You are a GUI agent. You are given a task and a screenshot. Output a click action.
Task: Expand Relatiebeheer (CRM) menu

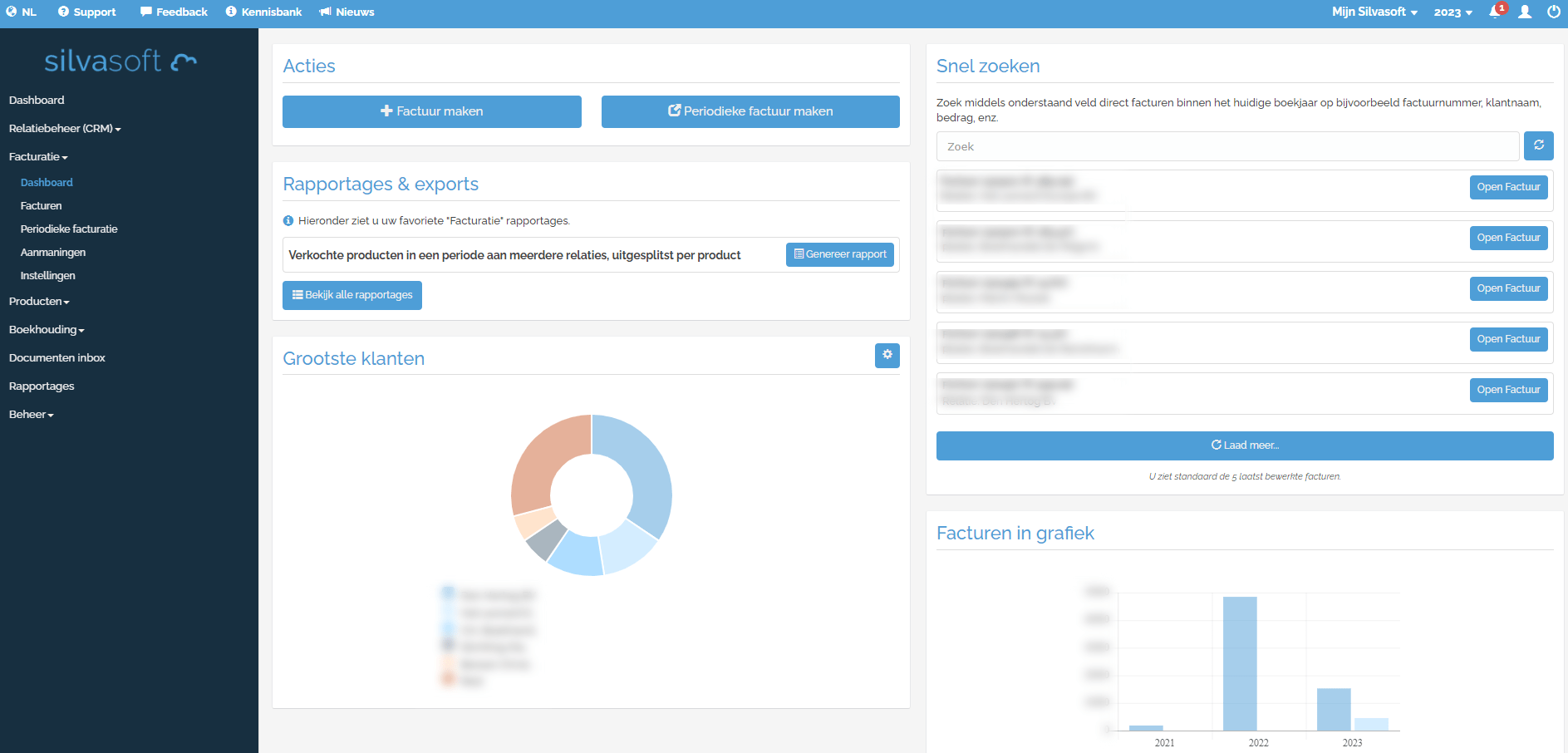(x=65, y=128)
